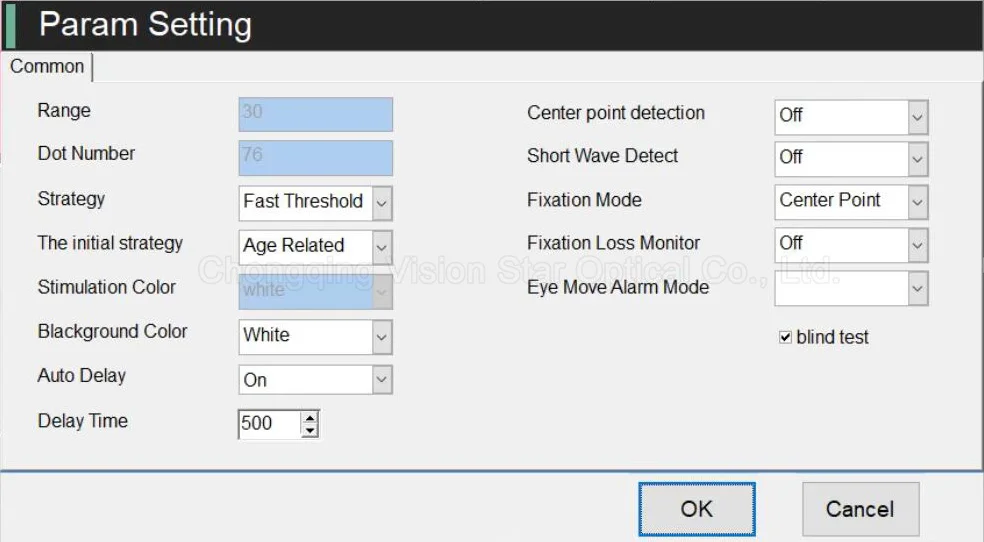Decrease Delay Time with down arrow
The width and height of the screenshot is (984, 542).
pos(310,430)
